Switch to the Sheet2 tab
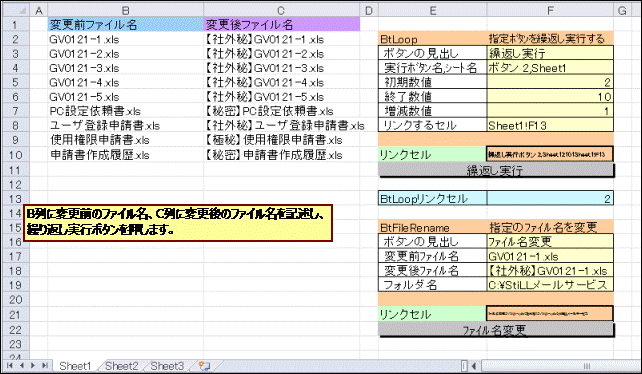Image resolution: width=642 pixels, height=374 pixels. pyautogui.click(x=121, y=366)
